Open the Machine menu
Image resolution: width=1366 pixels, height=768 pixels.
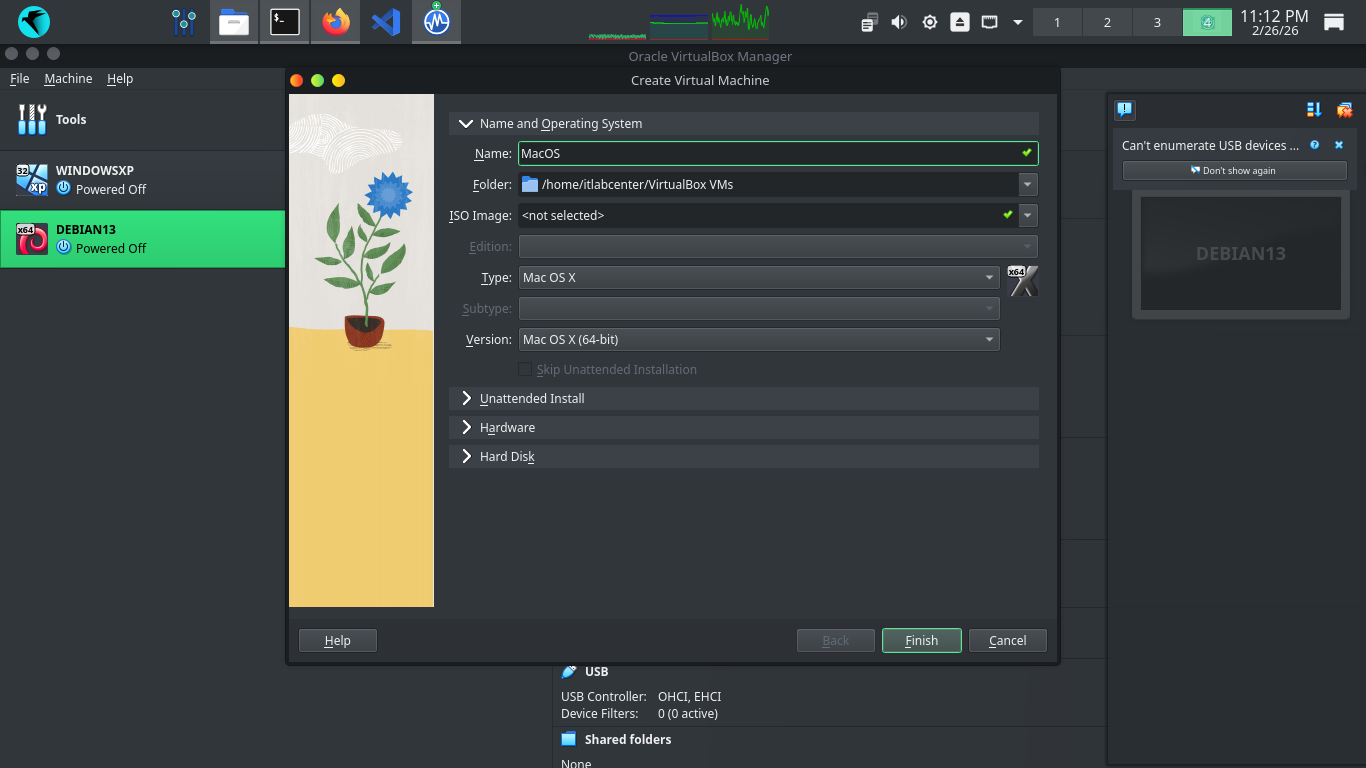tap(68, 79)
